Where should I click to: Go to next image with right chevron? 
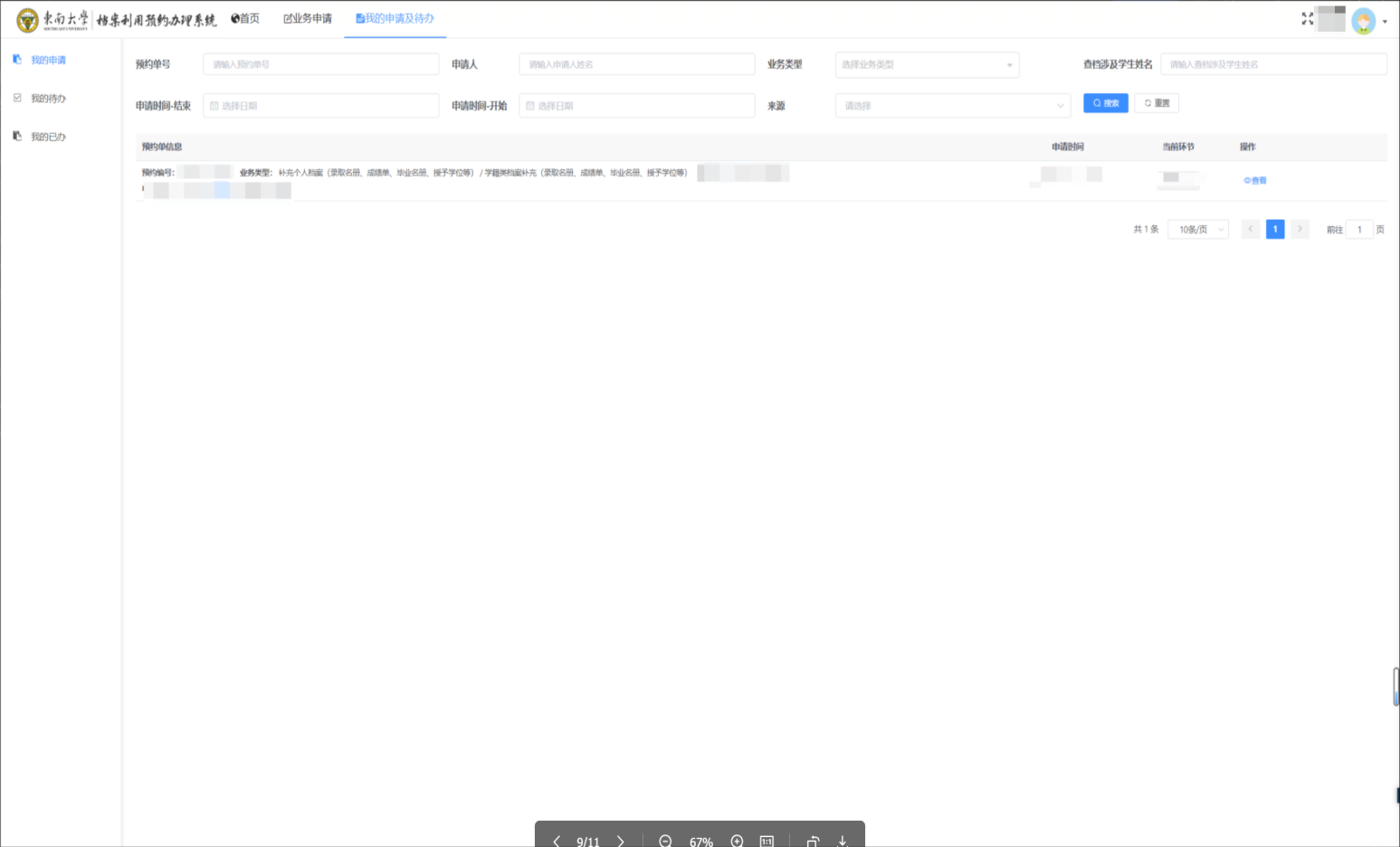click(620, 841)
